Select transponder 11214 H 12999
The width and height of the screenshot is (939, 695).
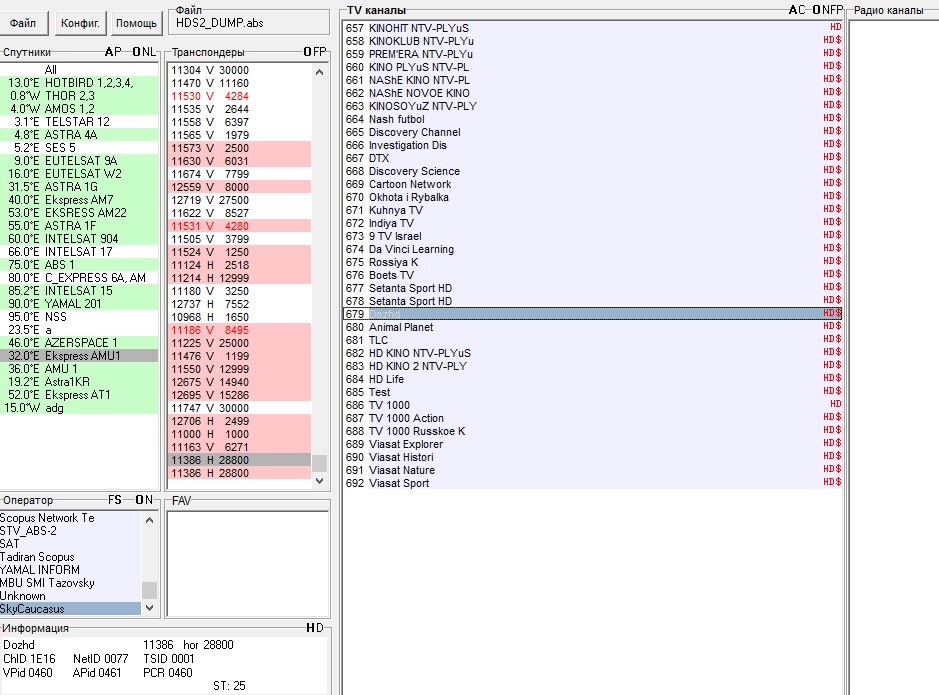(x=240, y=278)
